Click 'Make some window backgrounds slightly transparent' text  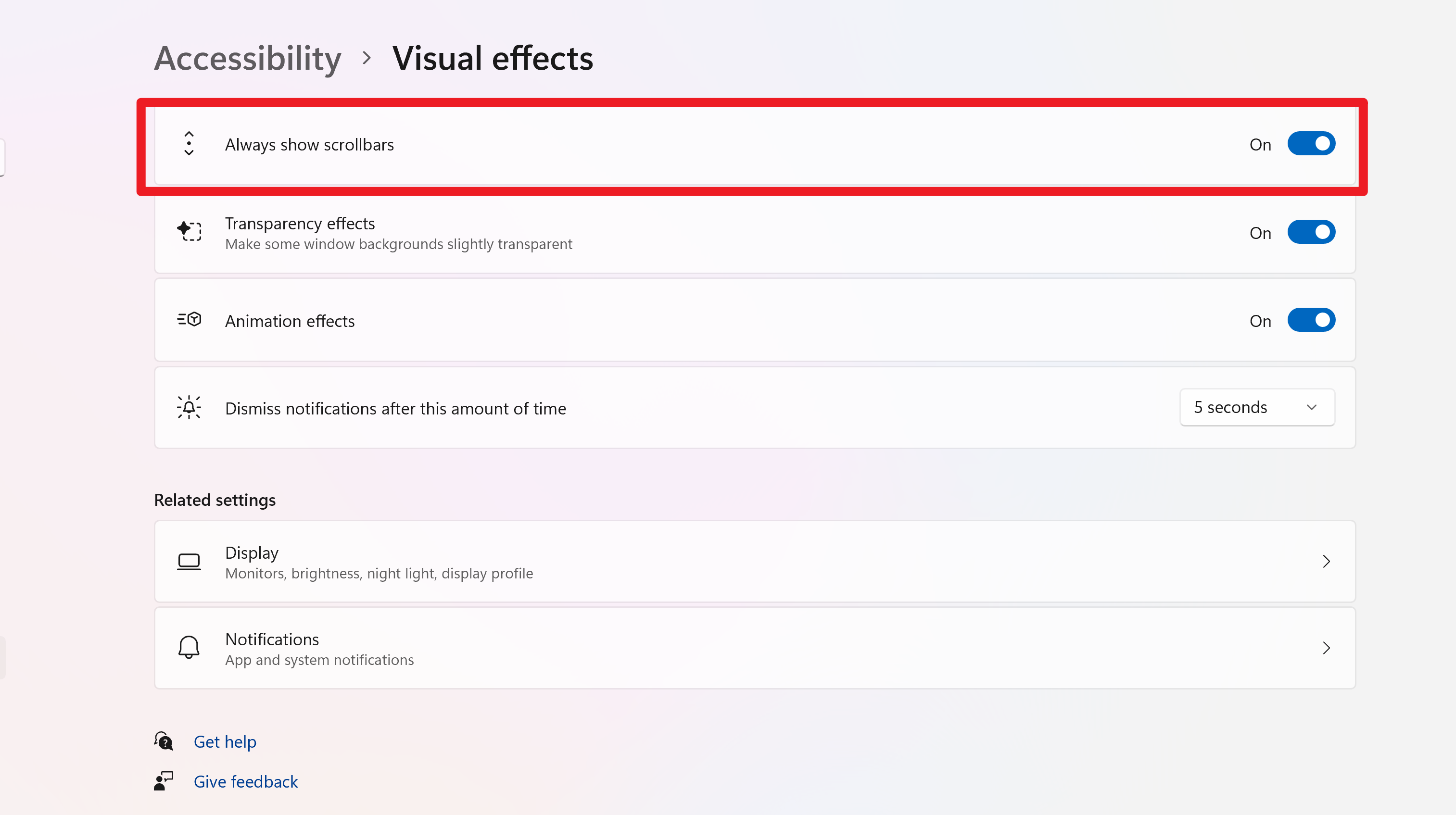click(x=398, y=244)
